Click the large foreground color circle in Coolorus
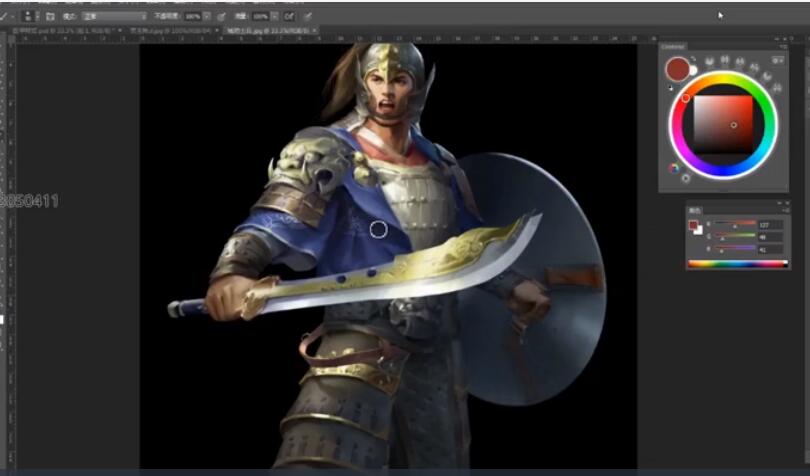The height and width of the screenshot is (476, 810). tap(677, 69)
